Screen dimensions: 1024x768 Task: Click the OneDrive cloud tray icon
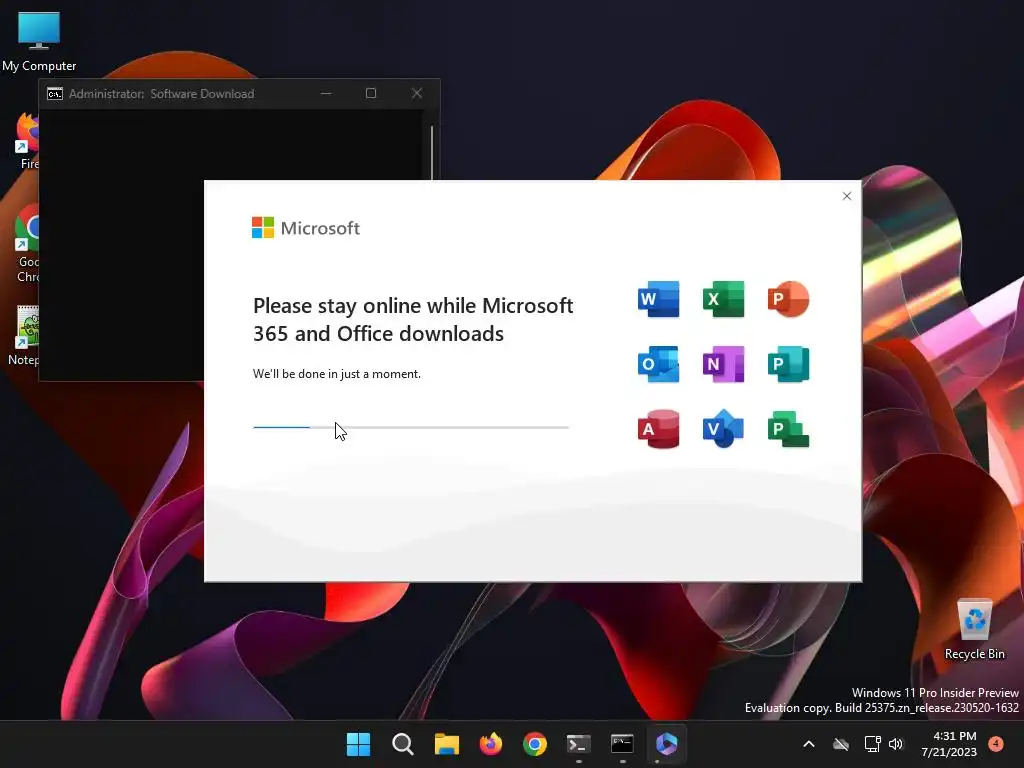coord(841,744)
